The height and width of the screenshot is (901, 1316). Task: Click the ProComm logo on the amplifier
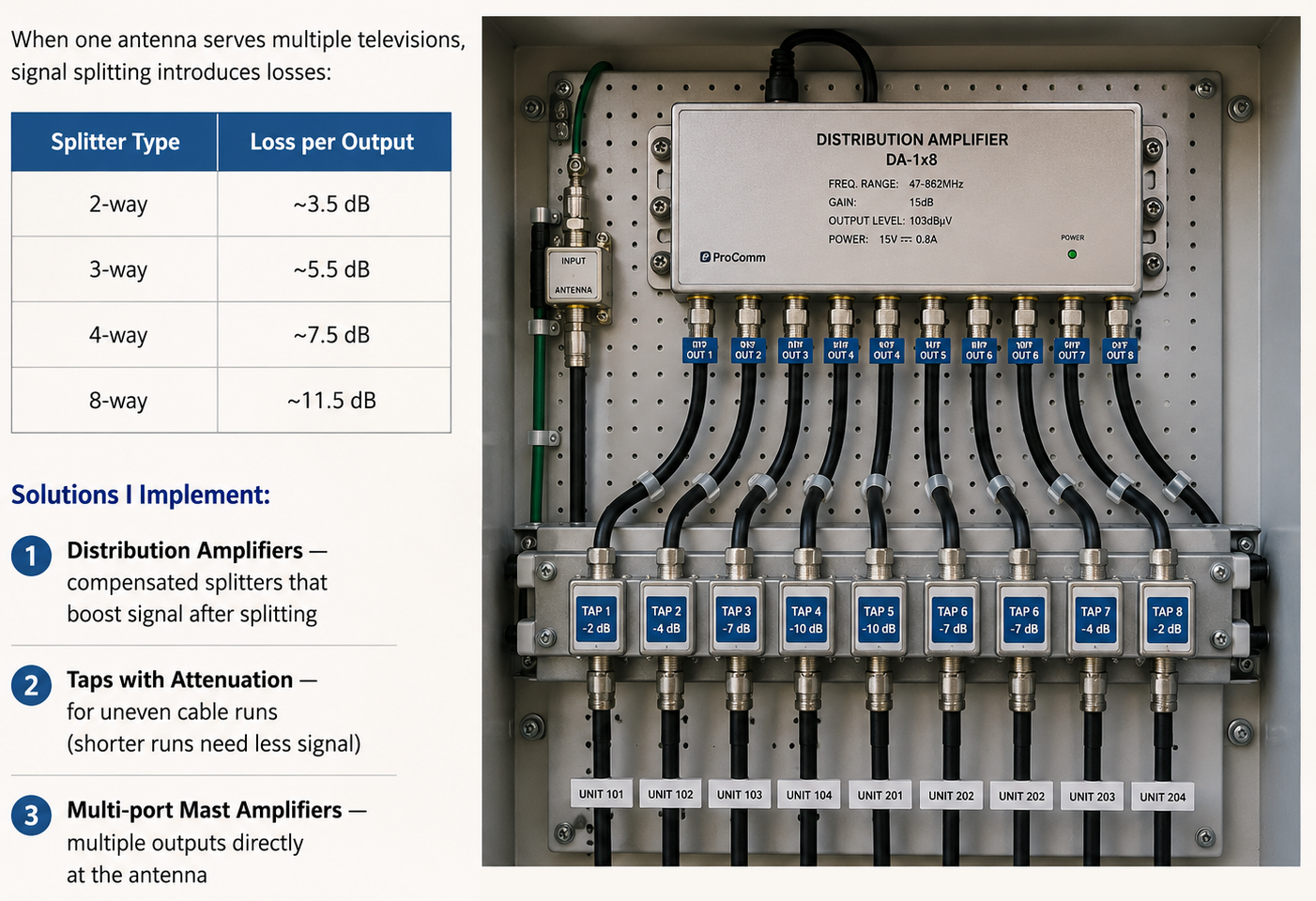pyautogui.click(x=733, y=257)
